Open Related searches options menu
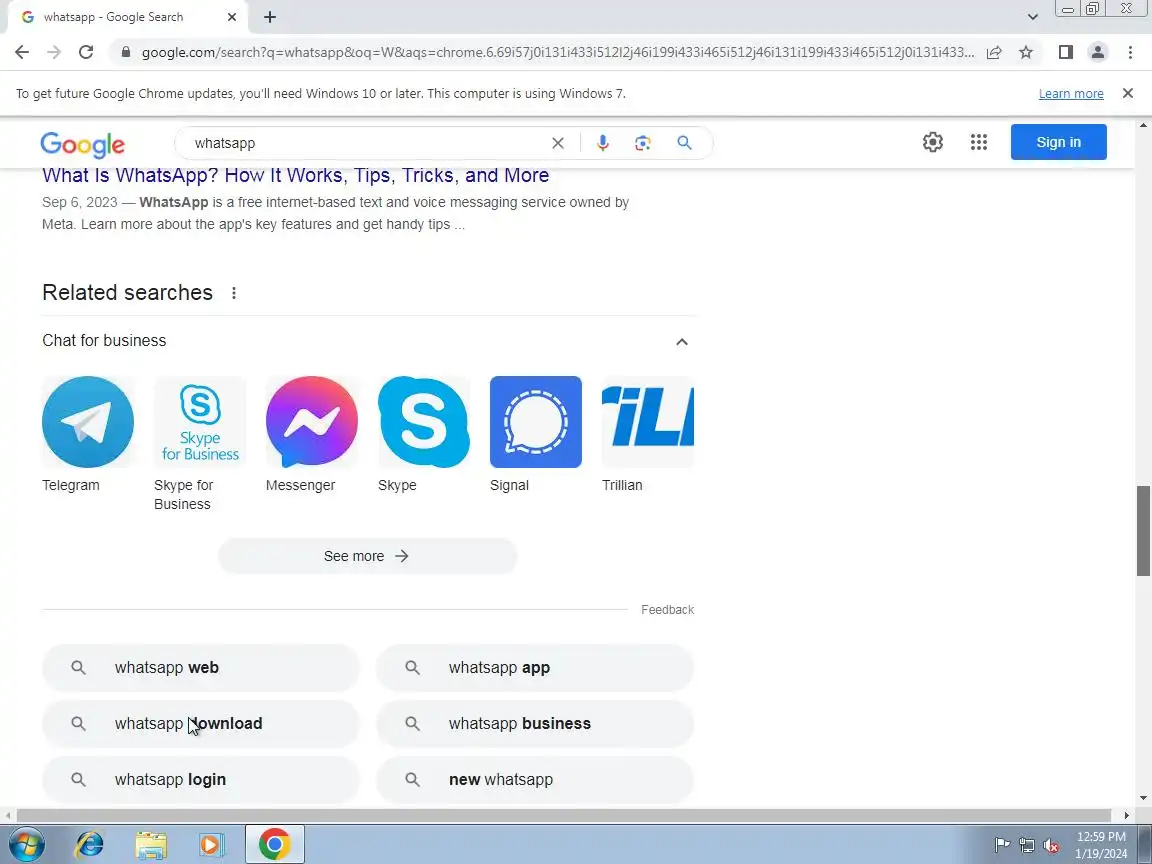This screenshot has width=1152, height=864. click(x=234, y=293)
